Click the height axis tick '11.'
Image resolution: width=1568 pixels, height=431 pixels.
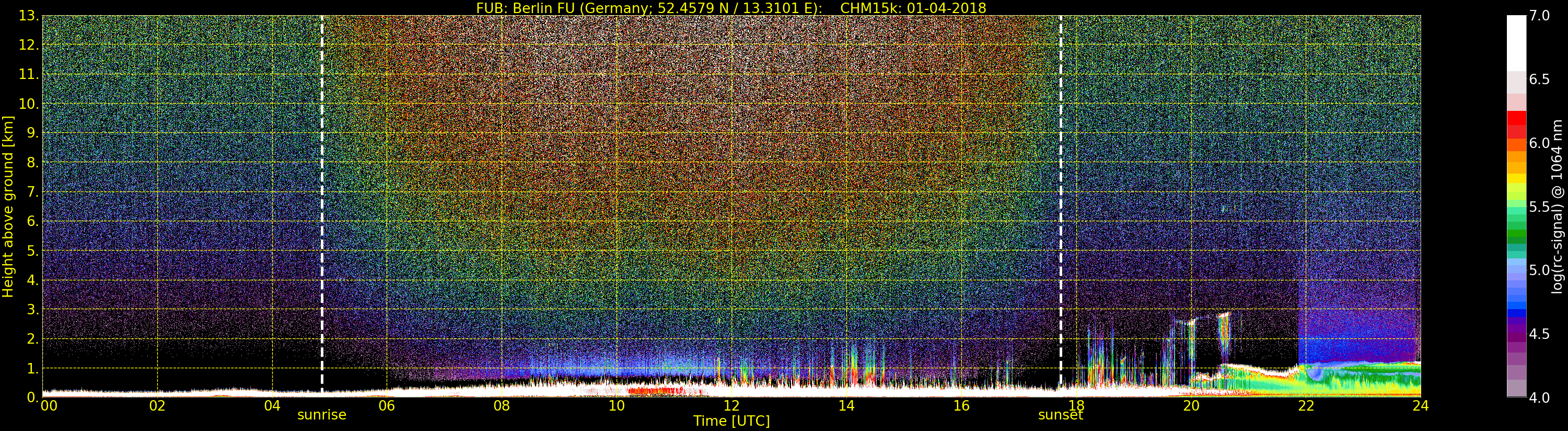tap(29, 74)
